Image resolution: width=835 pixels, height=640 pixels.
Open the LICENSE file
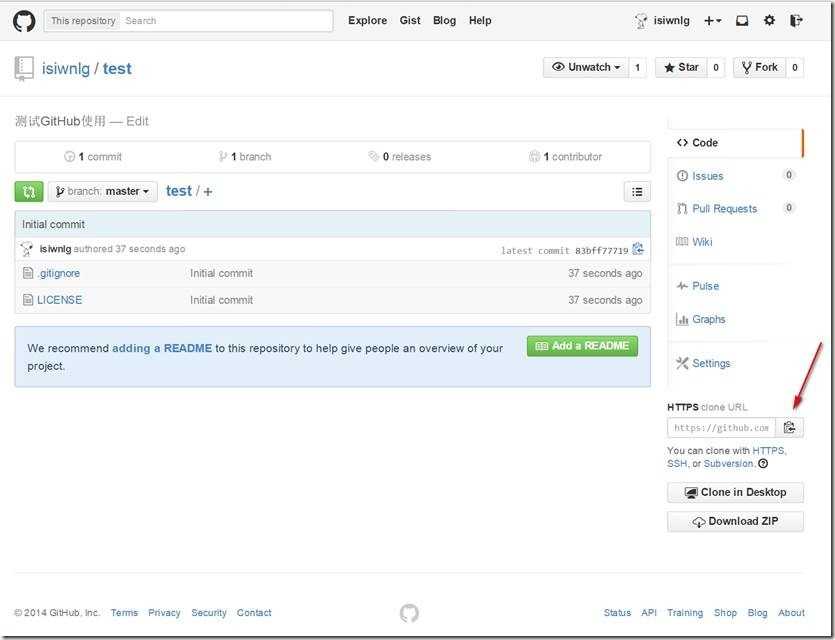pos(60,300)
